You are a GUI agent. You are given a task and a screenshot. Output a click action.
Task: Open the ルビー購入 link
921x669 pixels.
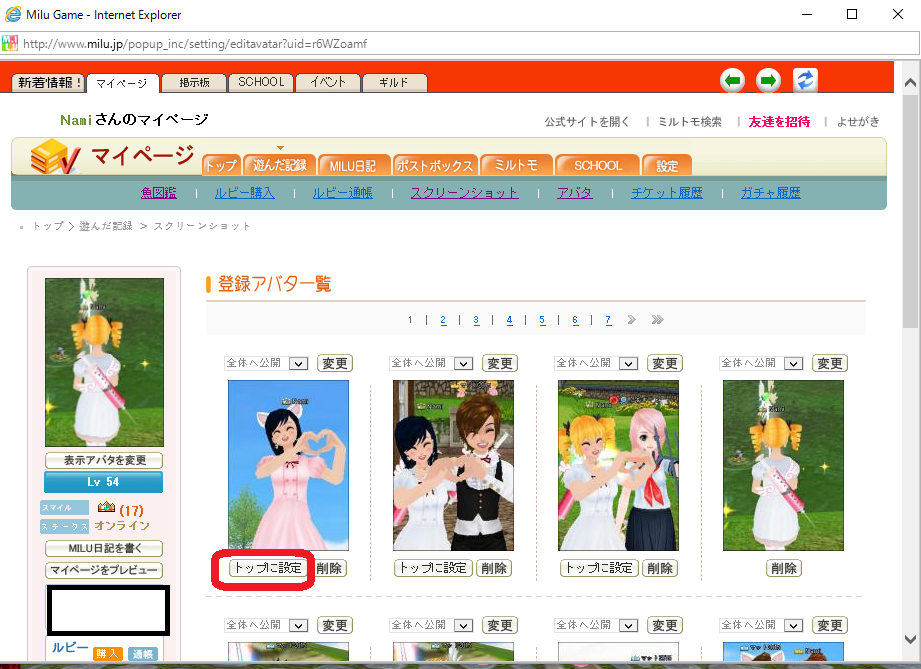[x=244, y=193]
